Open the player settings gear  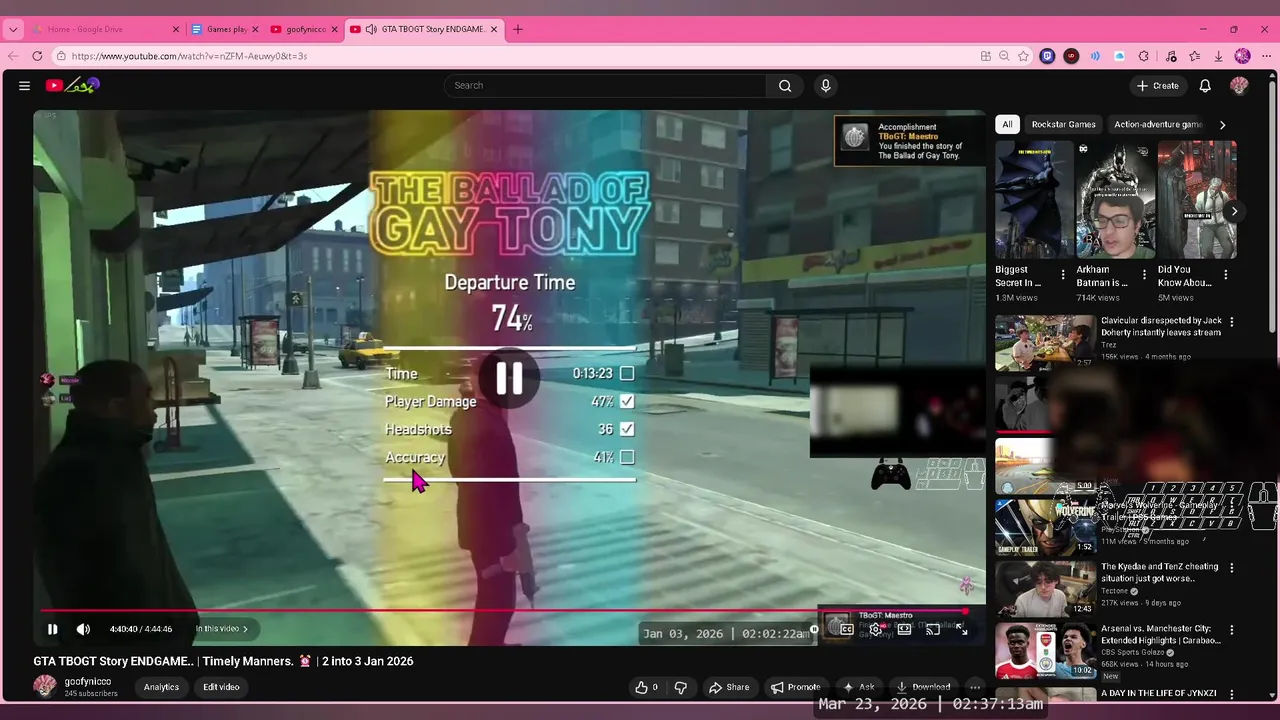tap(876, 629)
